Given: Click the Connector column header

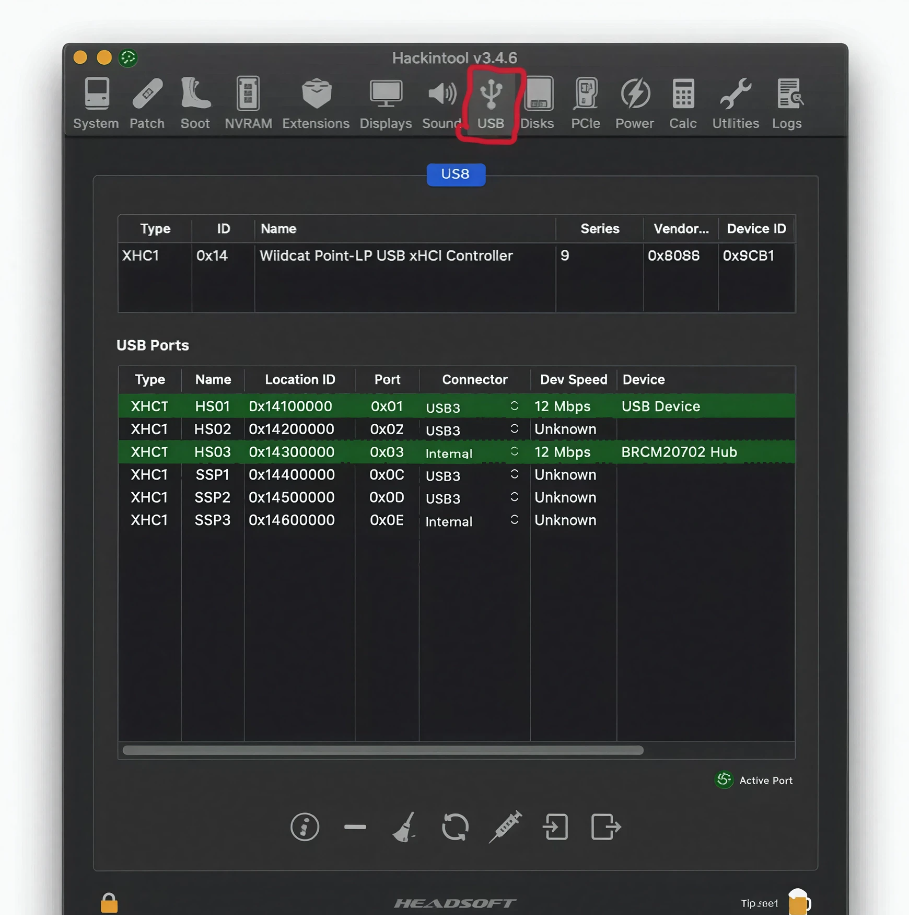Looking at the screenshot, I should pos(475,379).
